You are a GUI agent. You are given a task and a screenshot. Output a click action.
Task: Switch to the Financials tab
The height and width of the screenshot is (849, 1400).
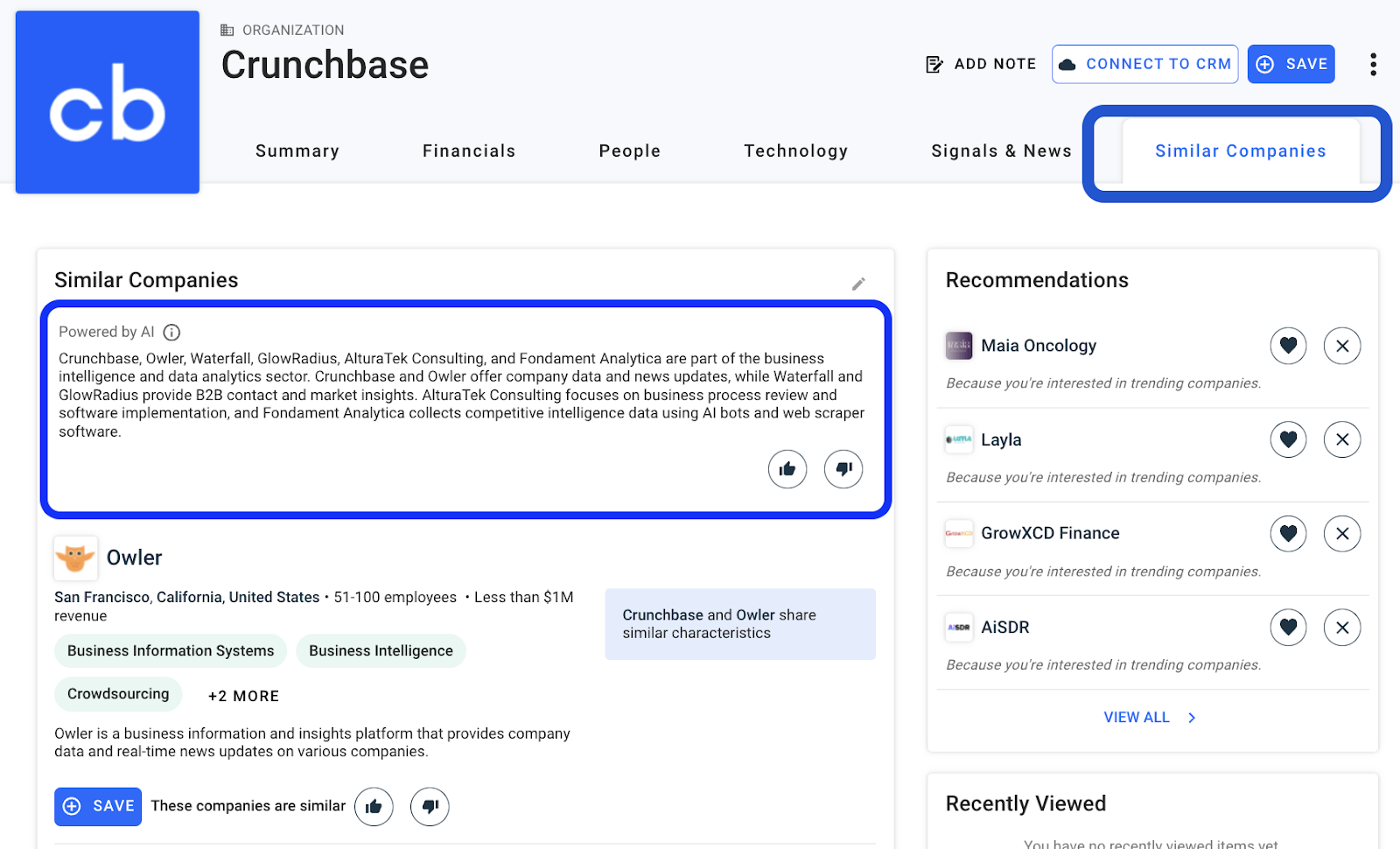click(469, 151)
